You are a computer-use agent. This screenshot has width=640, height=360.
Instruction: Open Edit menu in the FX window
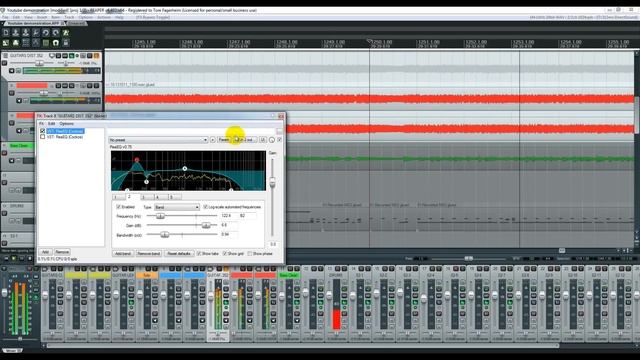51,123
